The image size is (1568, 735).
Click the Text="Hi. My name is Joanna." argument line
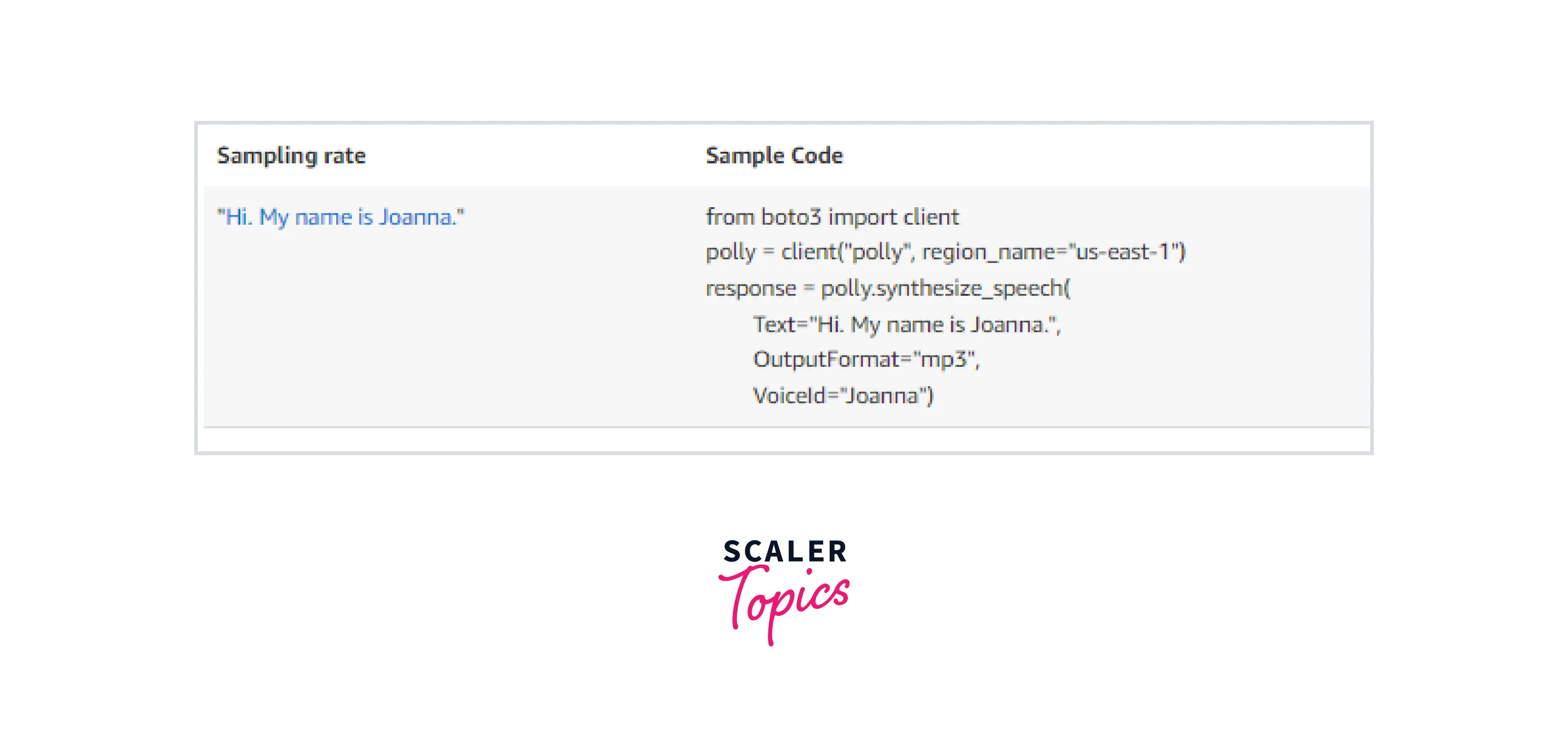pos(906,324)
